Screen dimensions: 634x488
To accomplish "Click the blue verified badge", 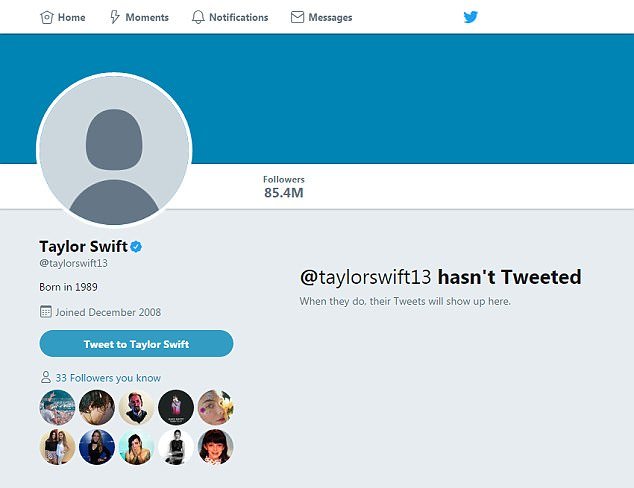I will coord(135,246).
